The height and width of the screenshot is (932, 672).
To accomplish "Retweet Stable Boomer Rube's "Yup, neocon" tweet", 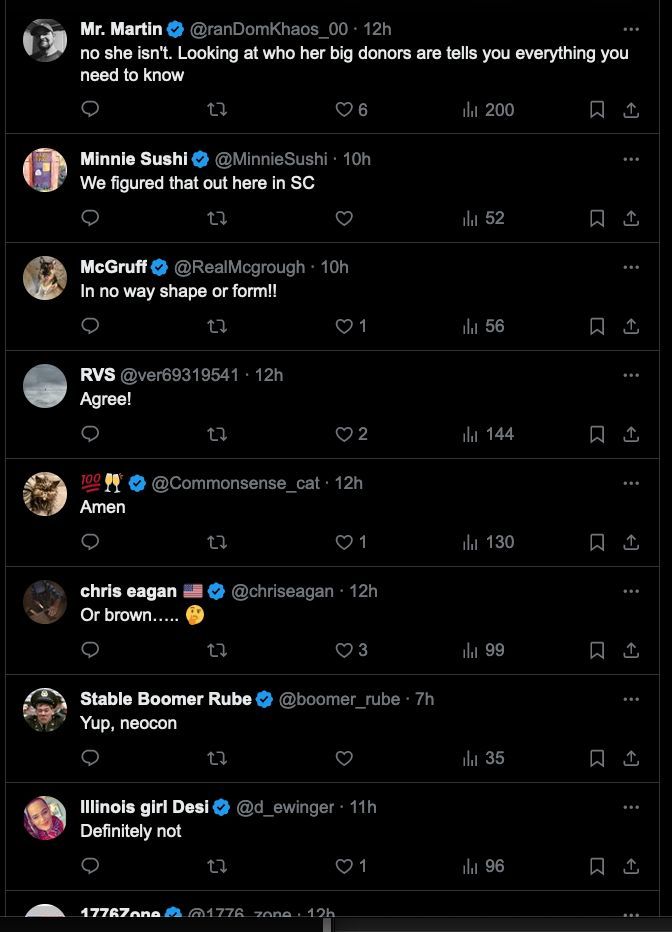I will pyautogui.click(x=217, y=758).
